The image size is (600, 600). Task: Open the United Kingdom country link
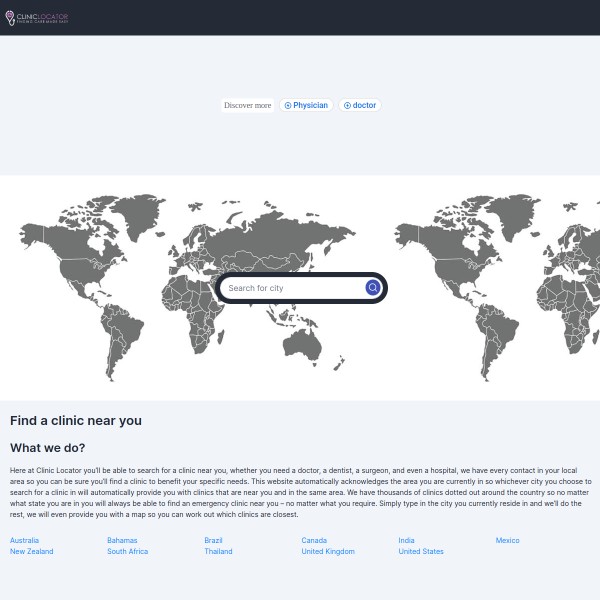328,551
